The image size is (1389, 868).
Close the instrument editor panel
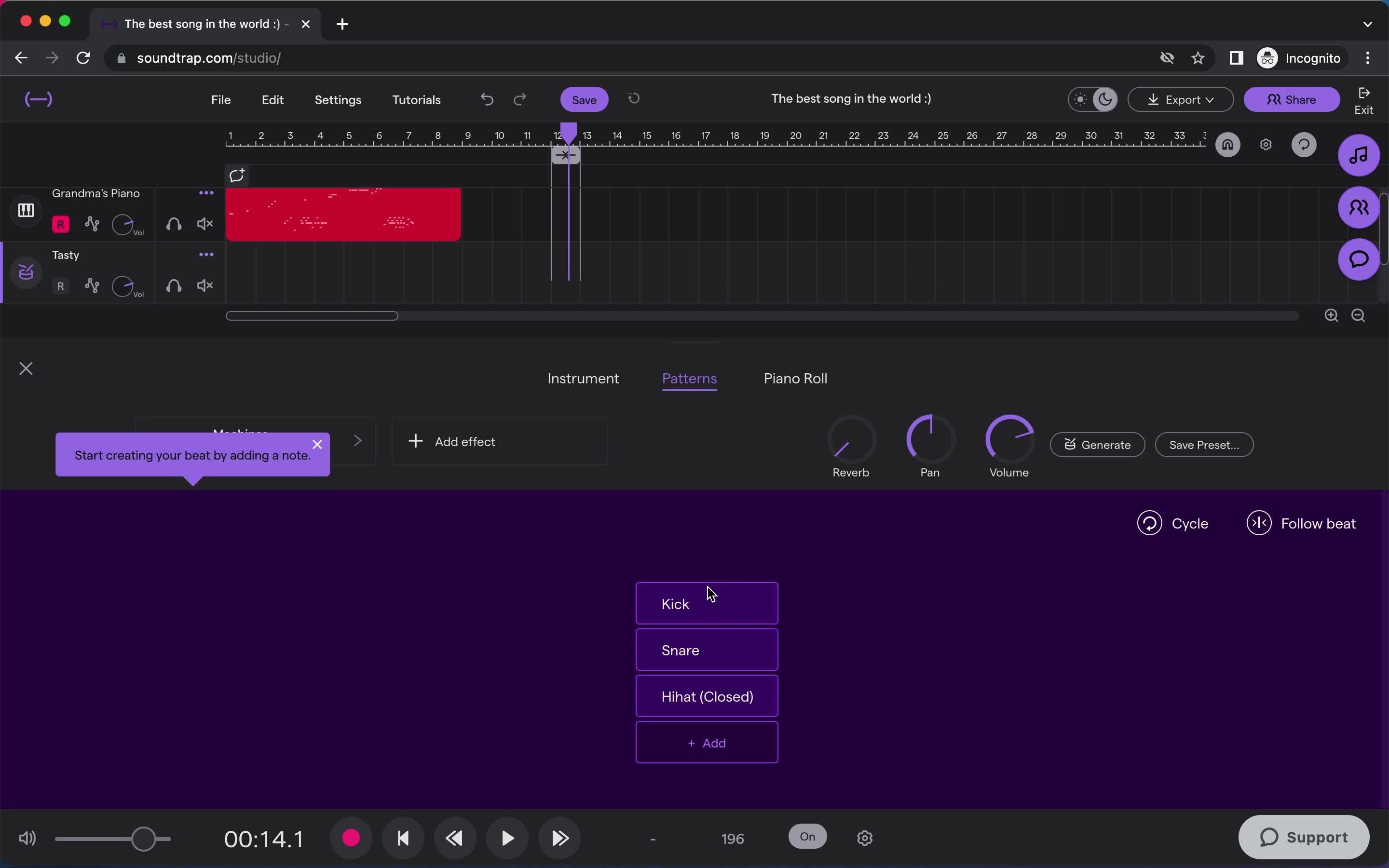[26, 368]
